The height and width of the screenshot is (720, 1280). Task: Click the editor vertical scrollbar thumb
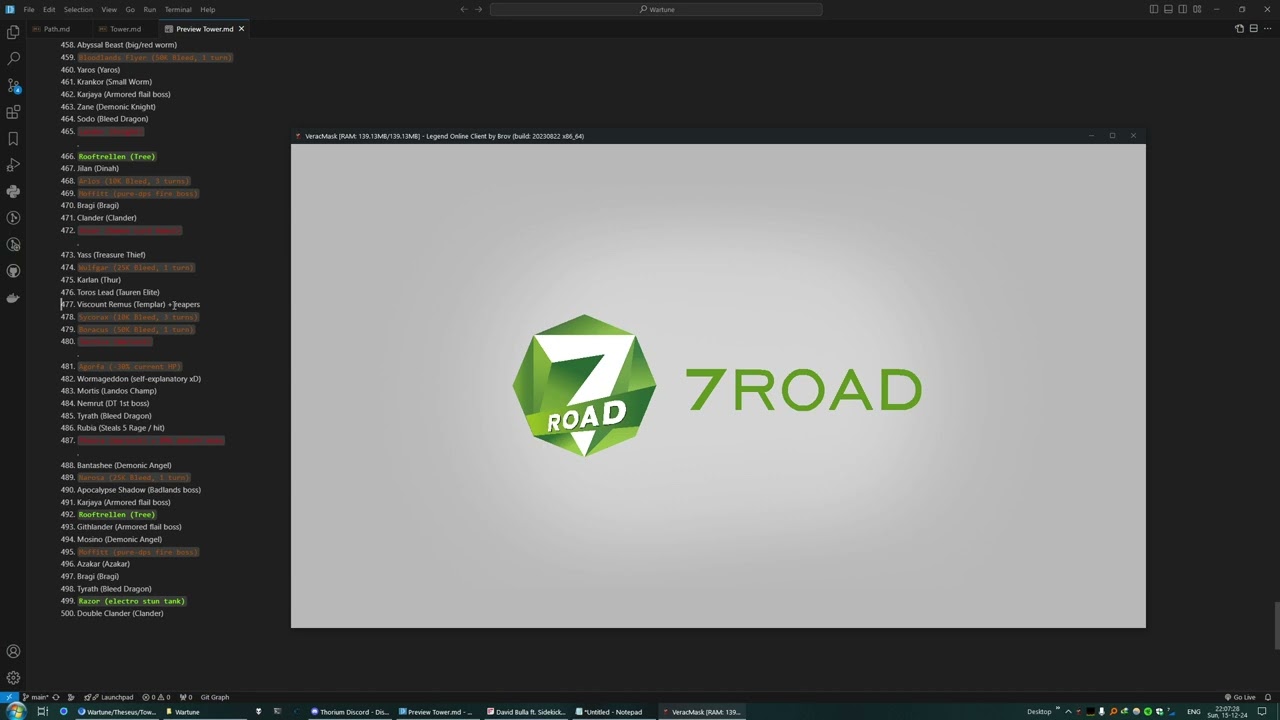coord(1276,627)
